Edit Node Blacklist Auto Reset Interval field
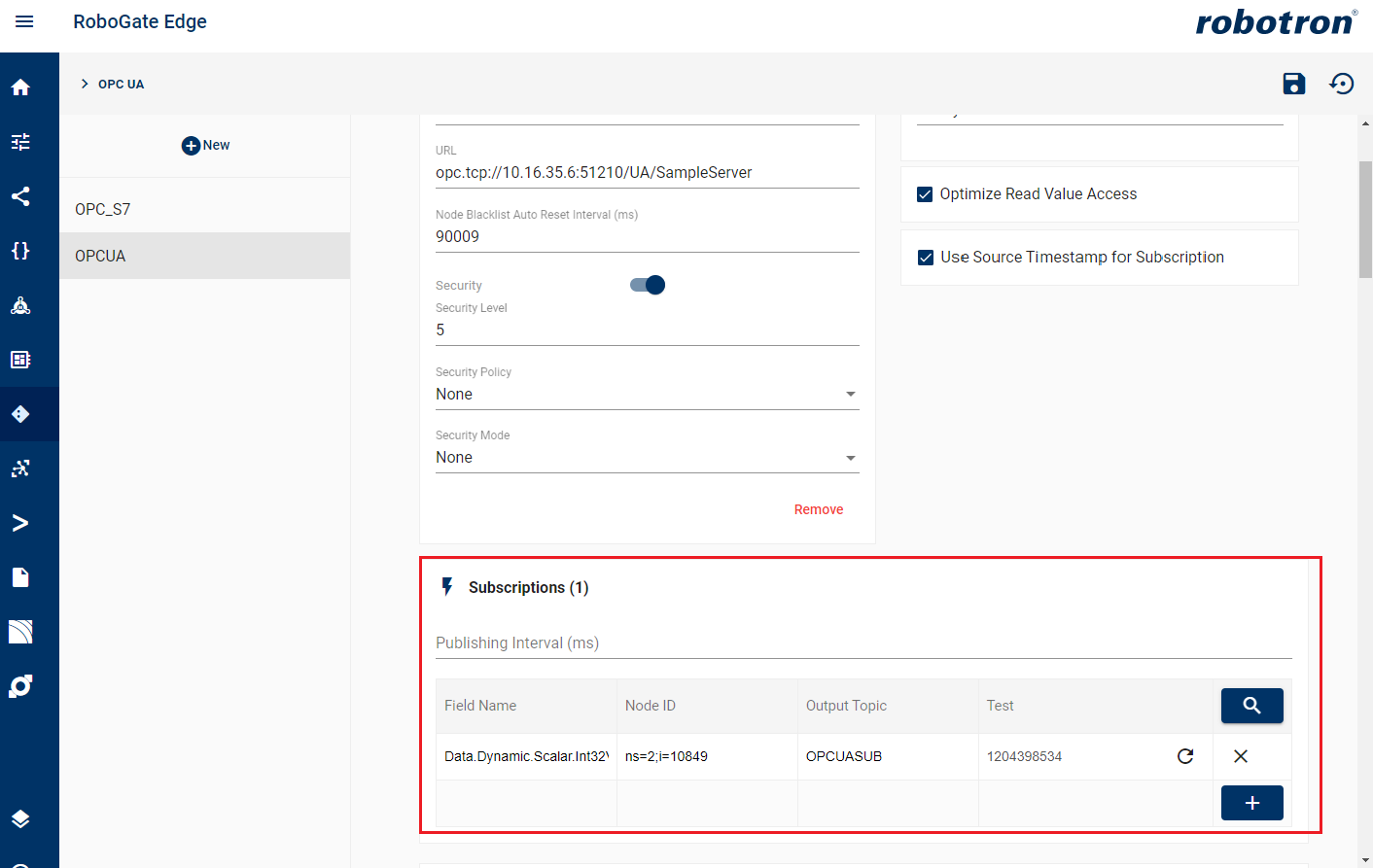 [648, 236]
